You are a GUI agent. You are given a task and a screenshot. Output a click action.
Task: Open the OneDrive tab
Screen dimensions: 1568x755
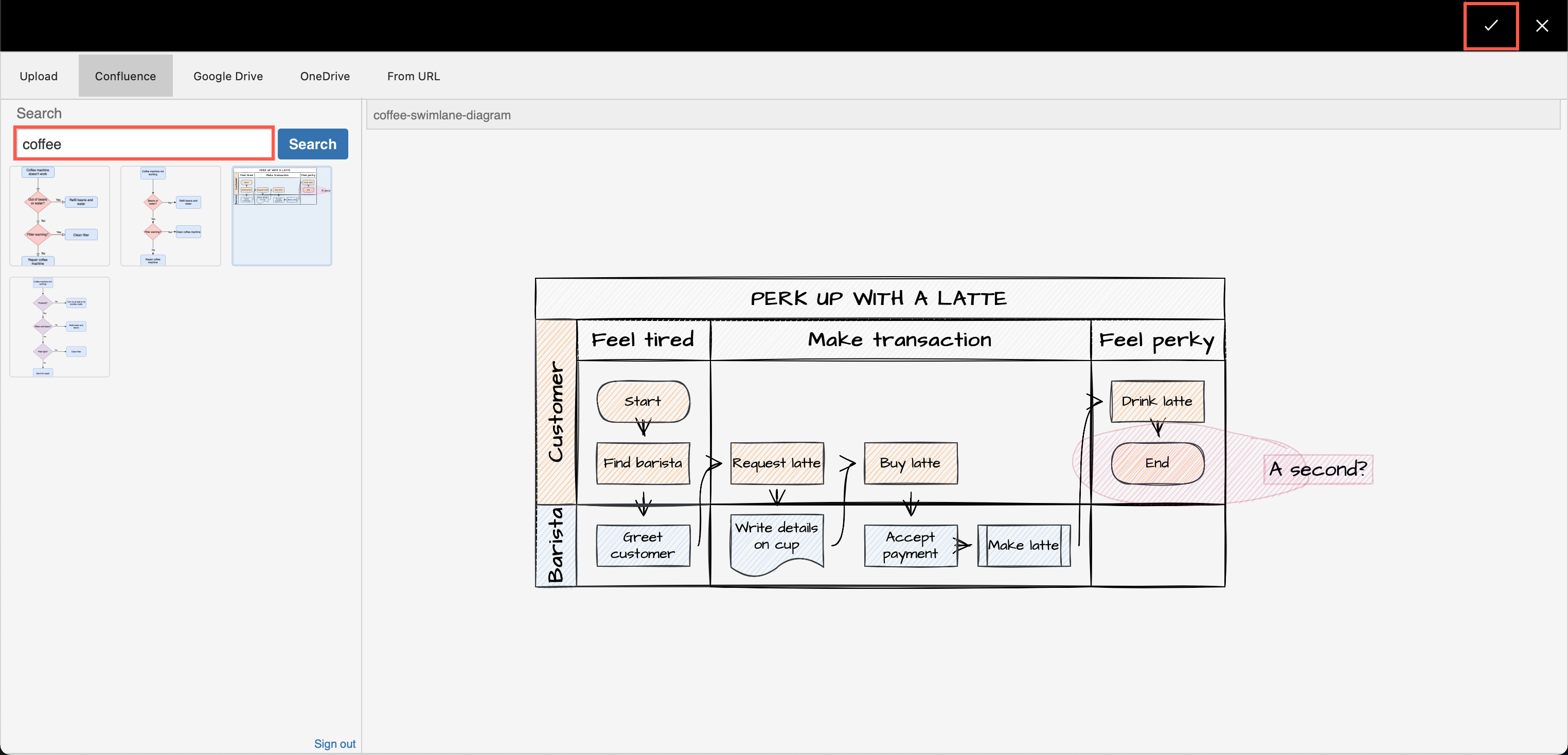325,76
